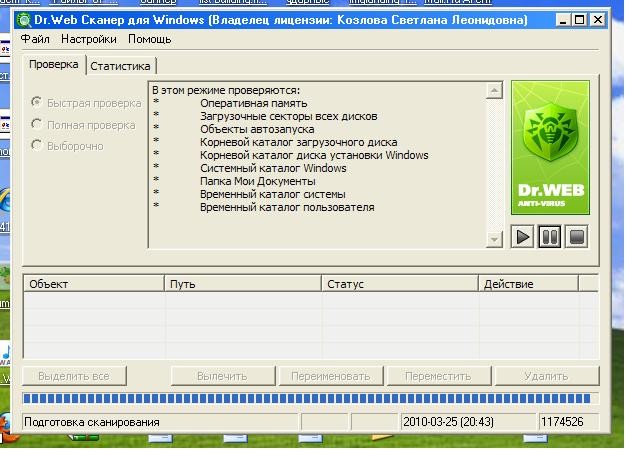Screen dimensions: 626x454
Task: Pause the scan with pause button
Action: click(549, 237)
